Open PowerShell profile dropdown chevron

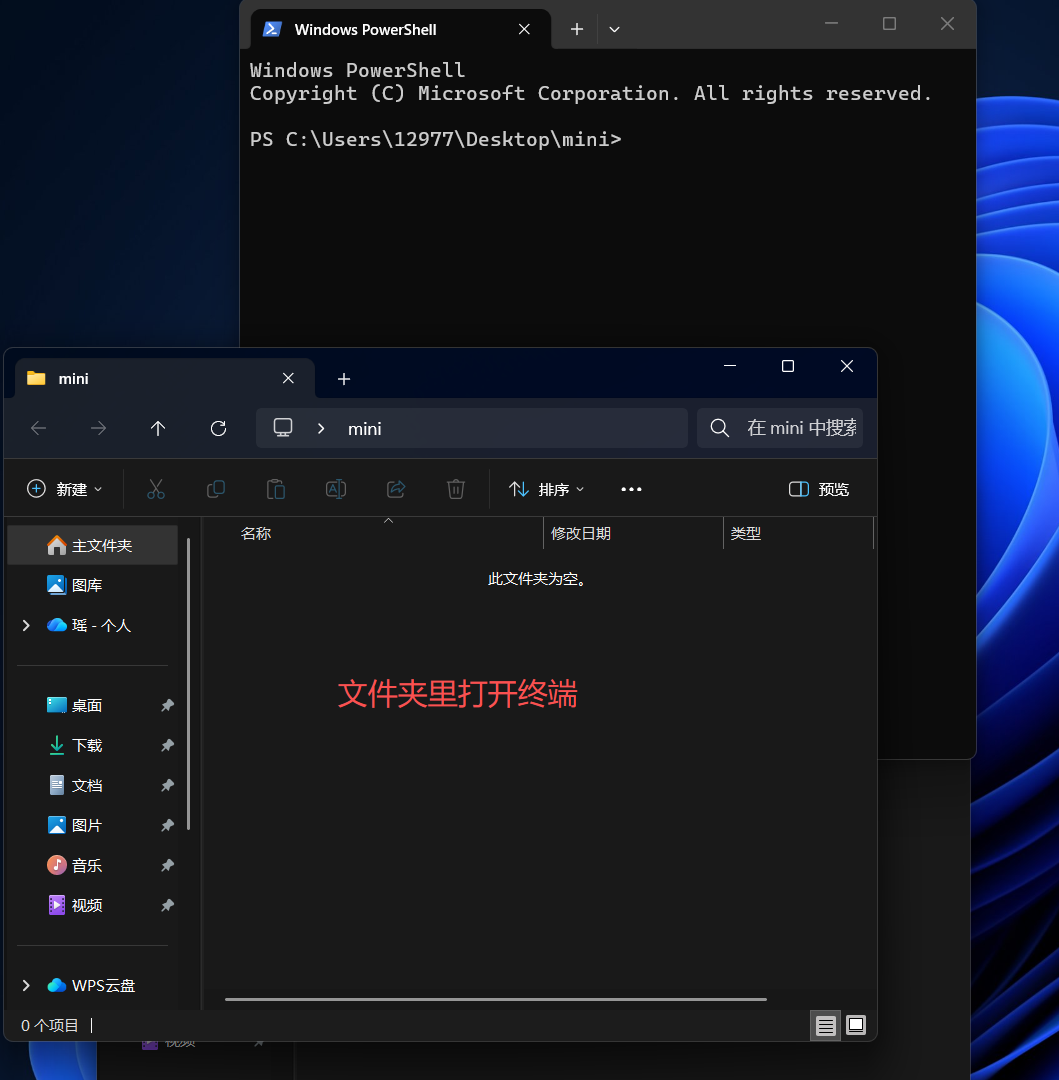click(x=614, y=29)
